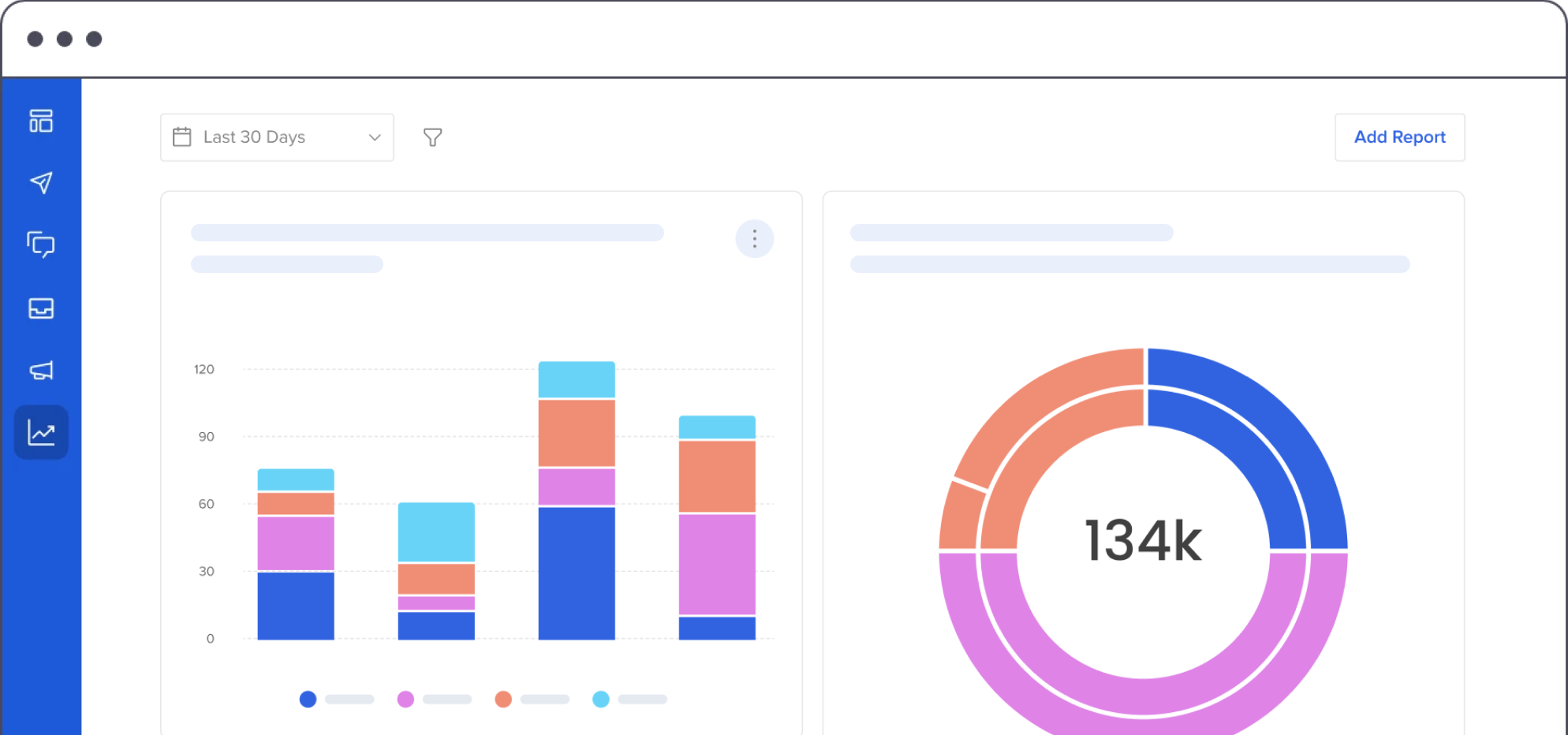Toggle the cyan series in the chart legend
Image resolution: width=1568 pixels, height=735 pixels.
[600, 699]
